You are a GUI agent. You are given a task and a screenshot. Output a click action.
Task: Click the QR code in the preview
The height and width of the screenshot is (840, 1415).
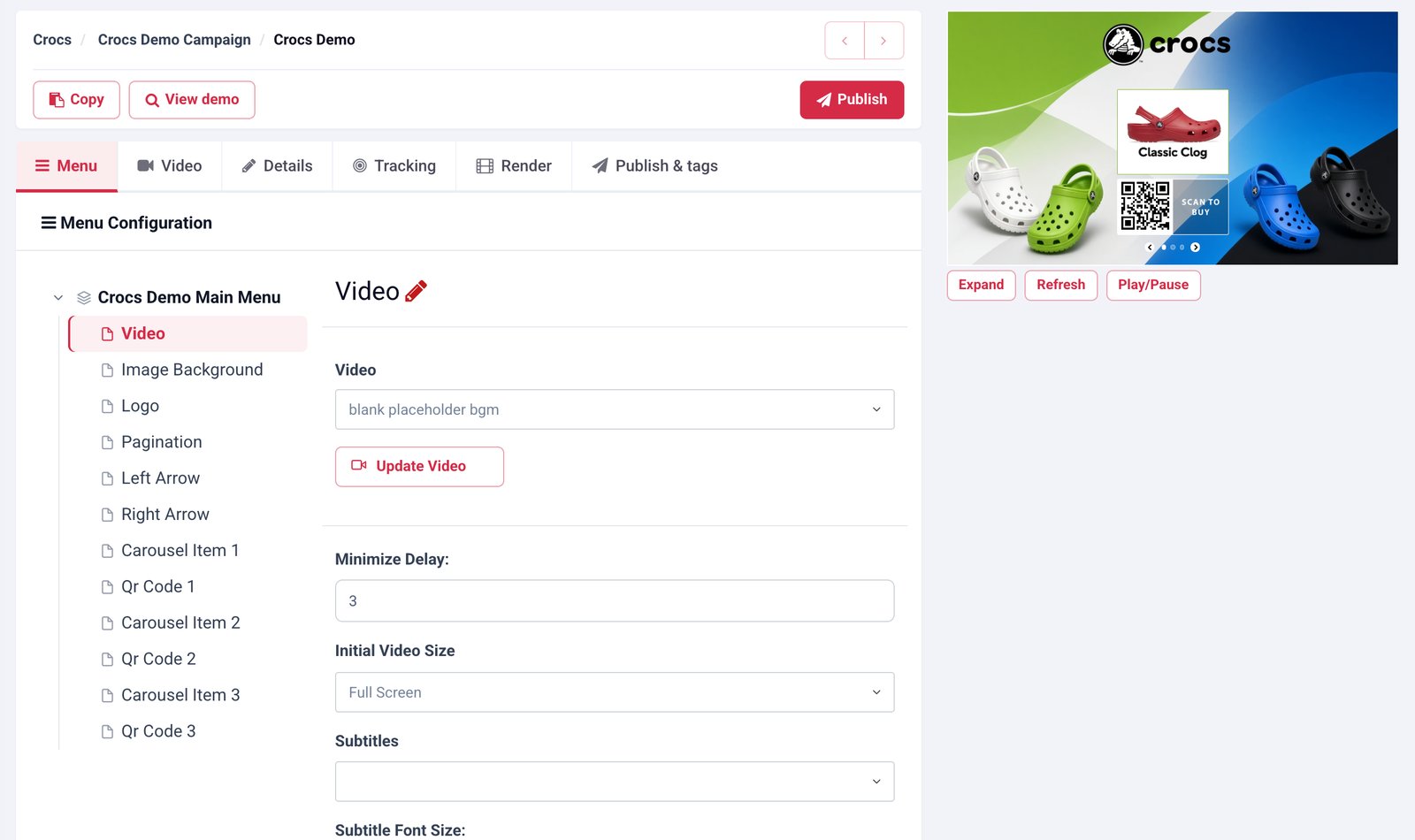click(x=1145, y=206)
